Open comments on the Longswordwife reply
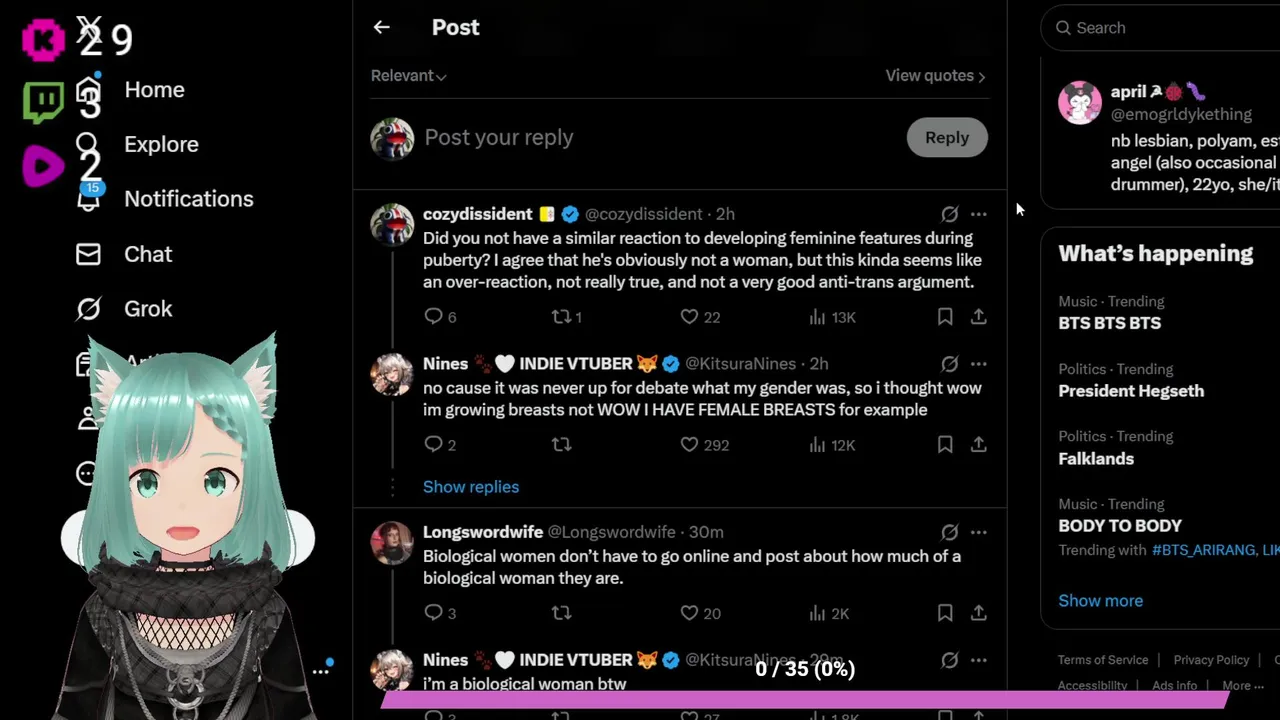The width and height of the screenshot is (1280, 720). point(440,613)
